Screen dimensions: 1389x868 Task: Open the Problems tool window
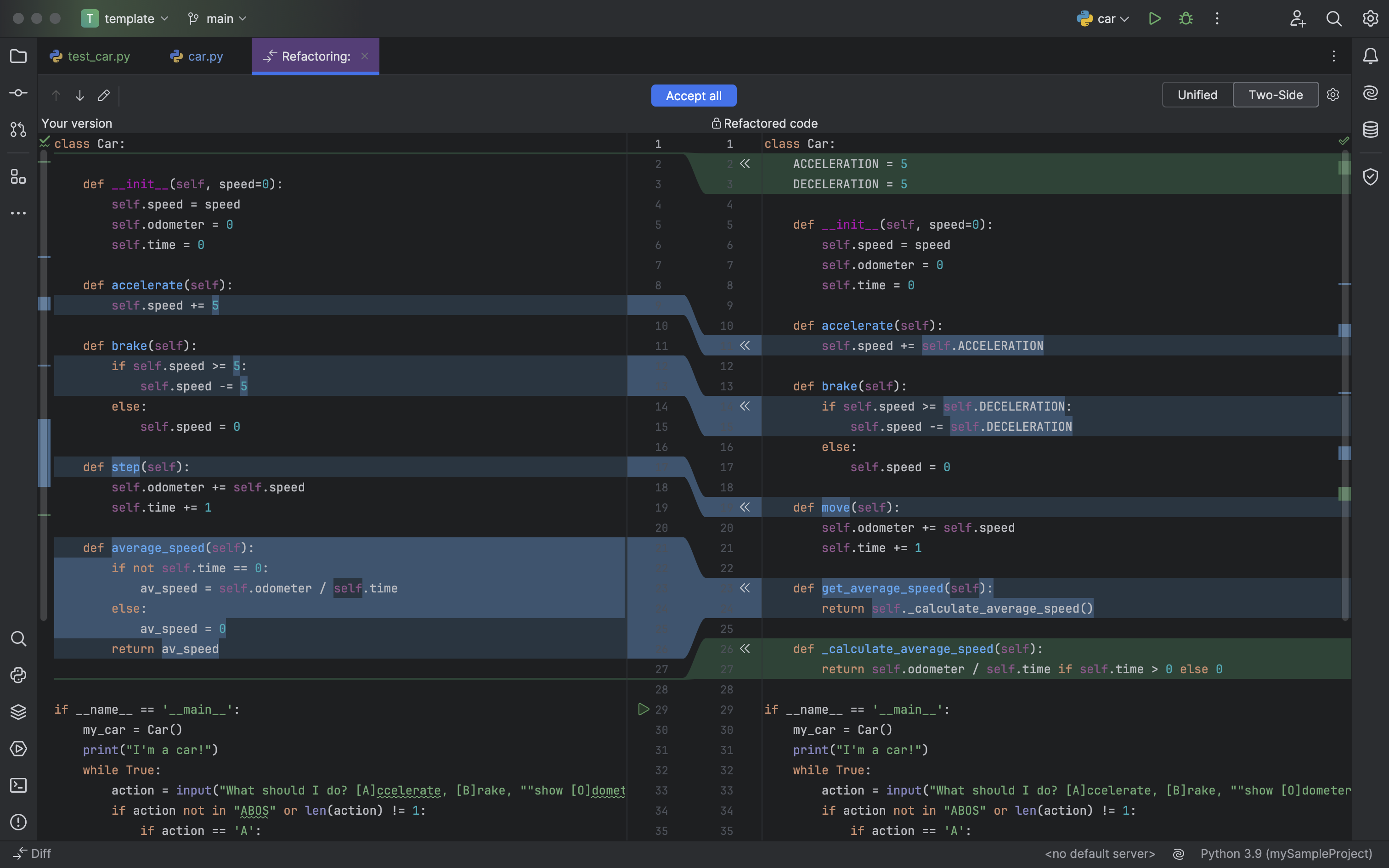point(18,822)
